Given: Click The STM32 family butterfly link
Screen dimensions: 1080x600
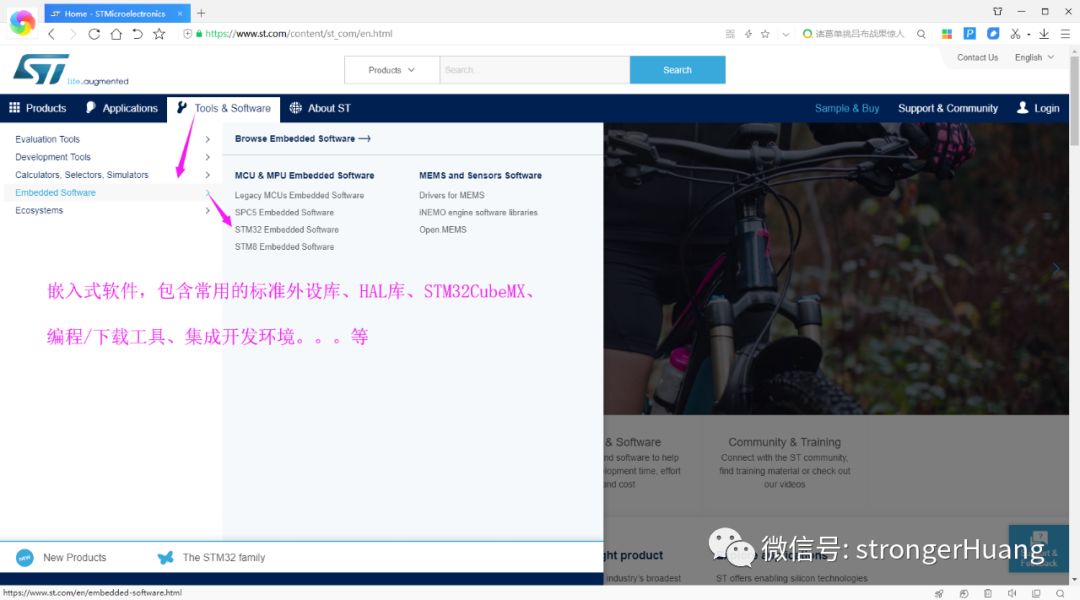Looking at the screenshot, I should point(211,557).
